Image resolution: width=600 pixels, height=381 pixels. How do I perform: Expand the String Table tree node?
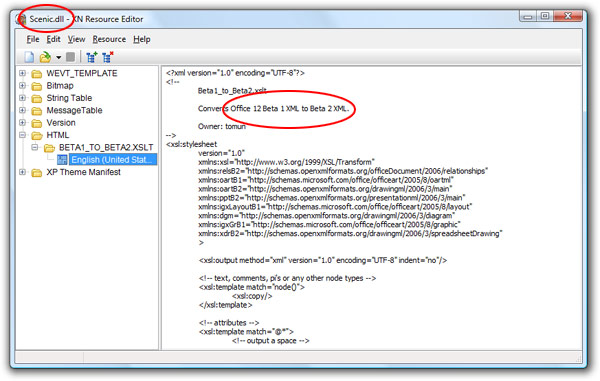[23, 98]
